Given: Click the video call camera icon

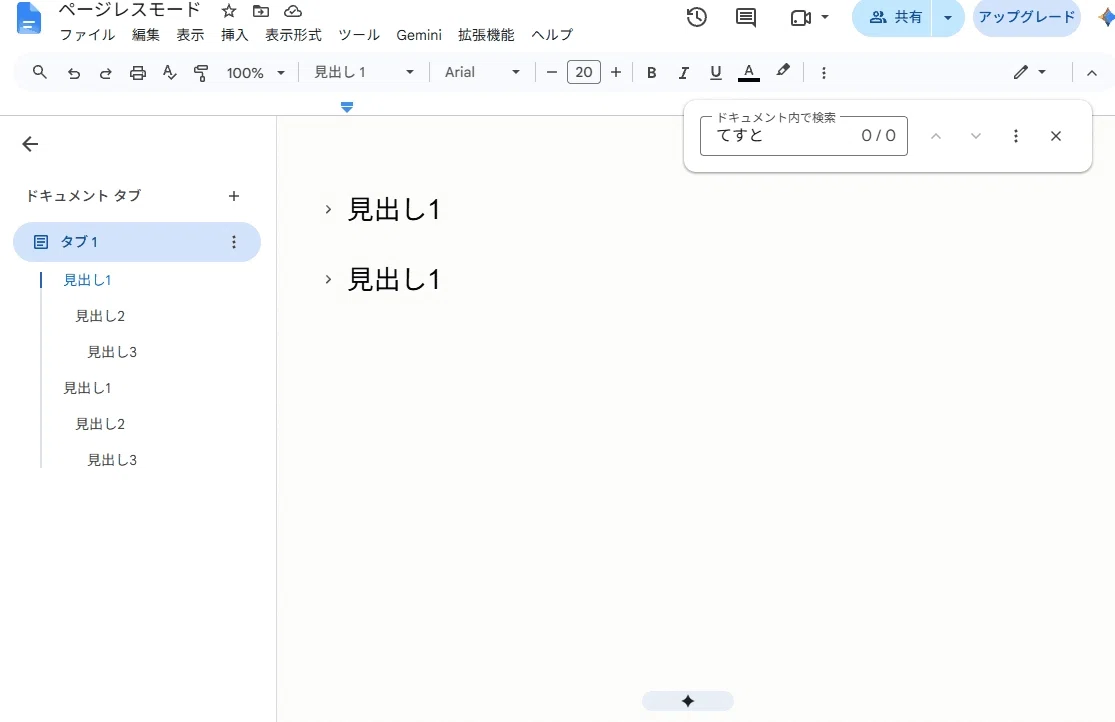Looking at the screenshot, I should point(801,18).
